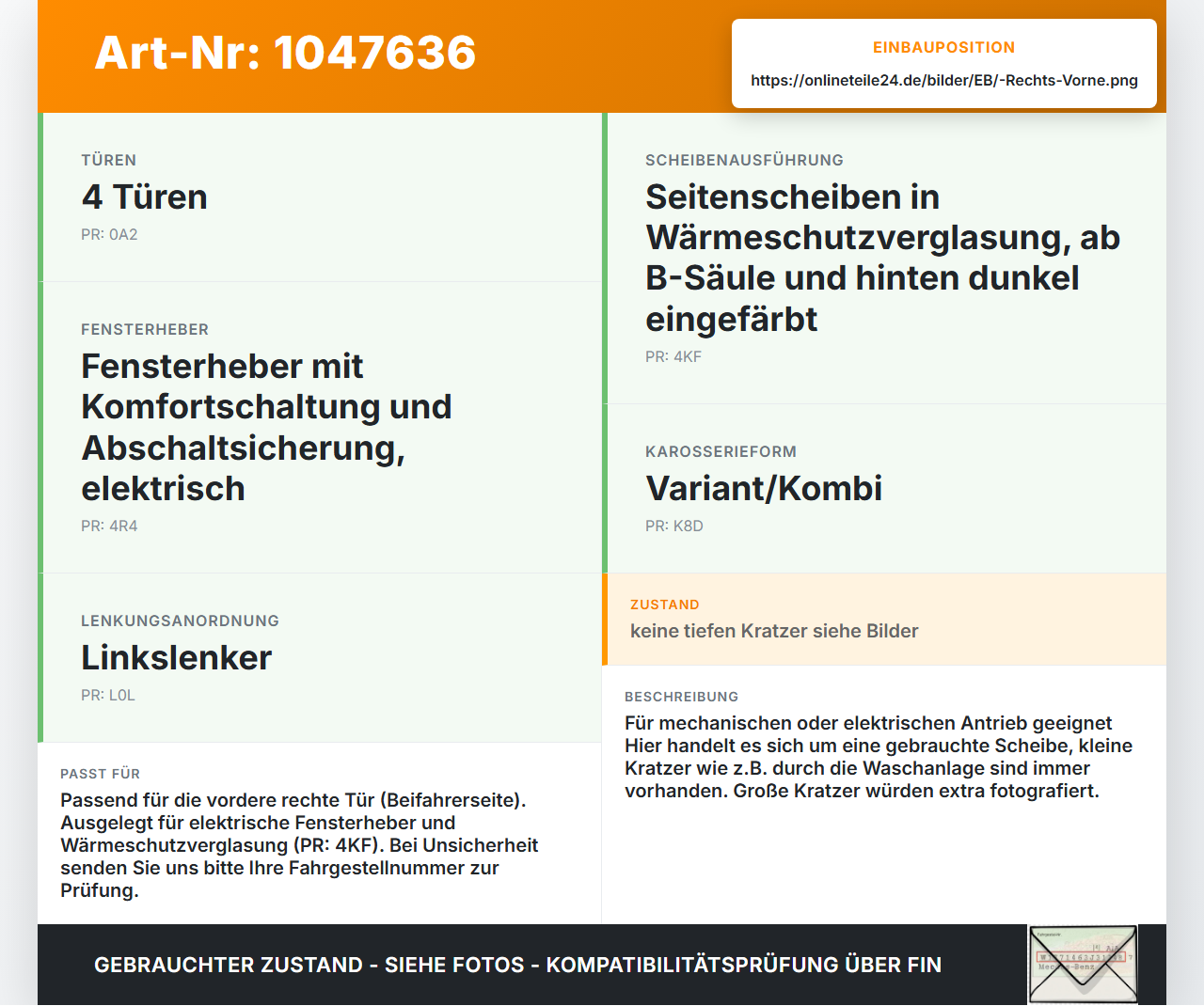The image size is (1204, 1006).
Task: Click the KAROSSERIEFORM label
Action: (721, 451)
